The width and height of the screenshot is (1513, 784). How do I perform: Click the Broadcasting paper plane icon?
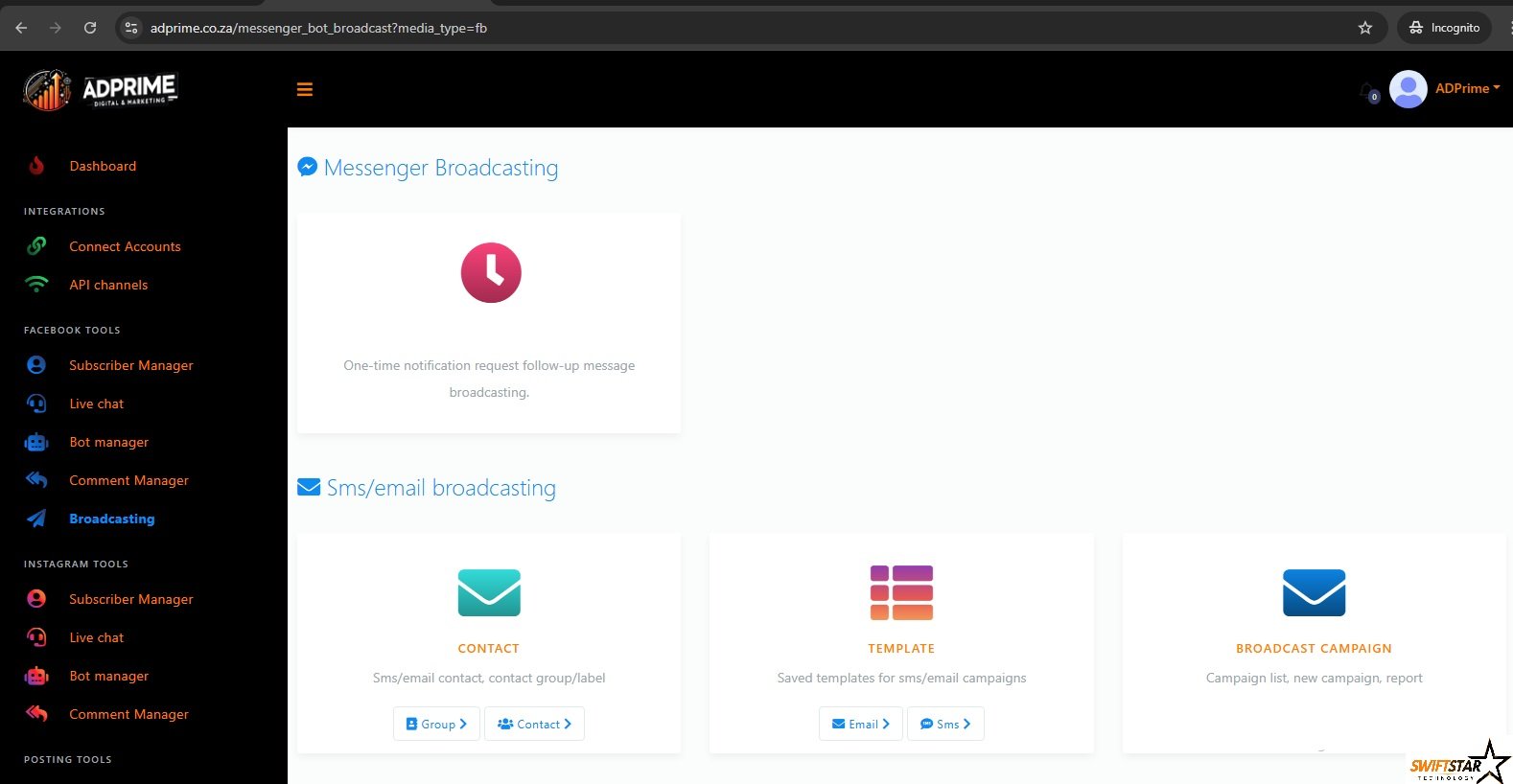click(x=36, y=519)
